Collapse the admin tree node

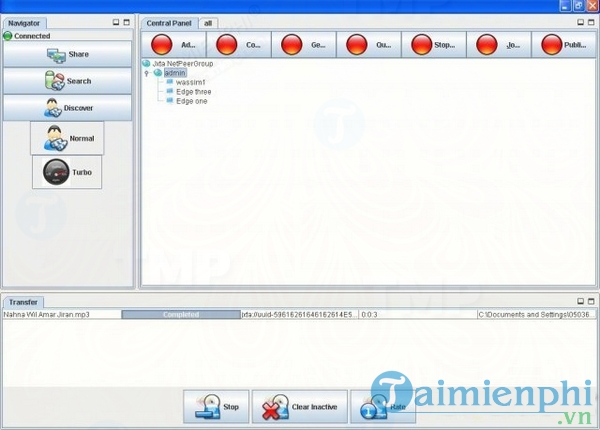click(x=147, y=73)
